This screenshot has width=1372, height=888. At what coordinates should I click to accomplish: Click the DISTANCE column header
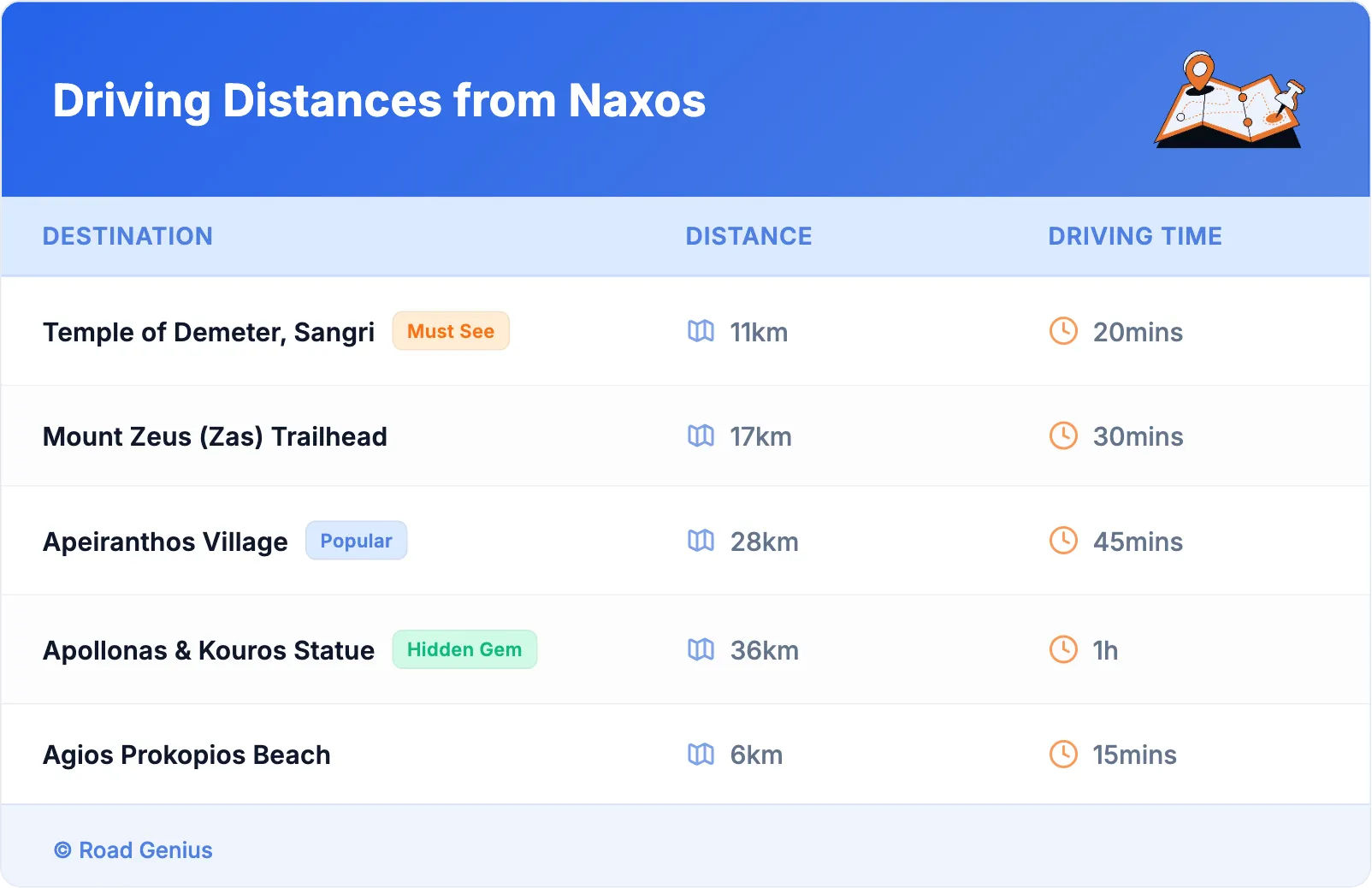[x=749, y=236]
